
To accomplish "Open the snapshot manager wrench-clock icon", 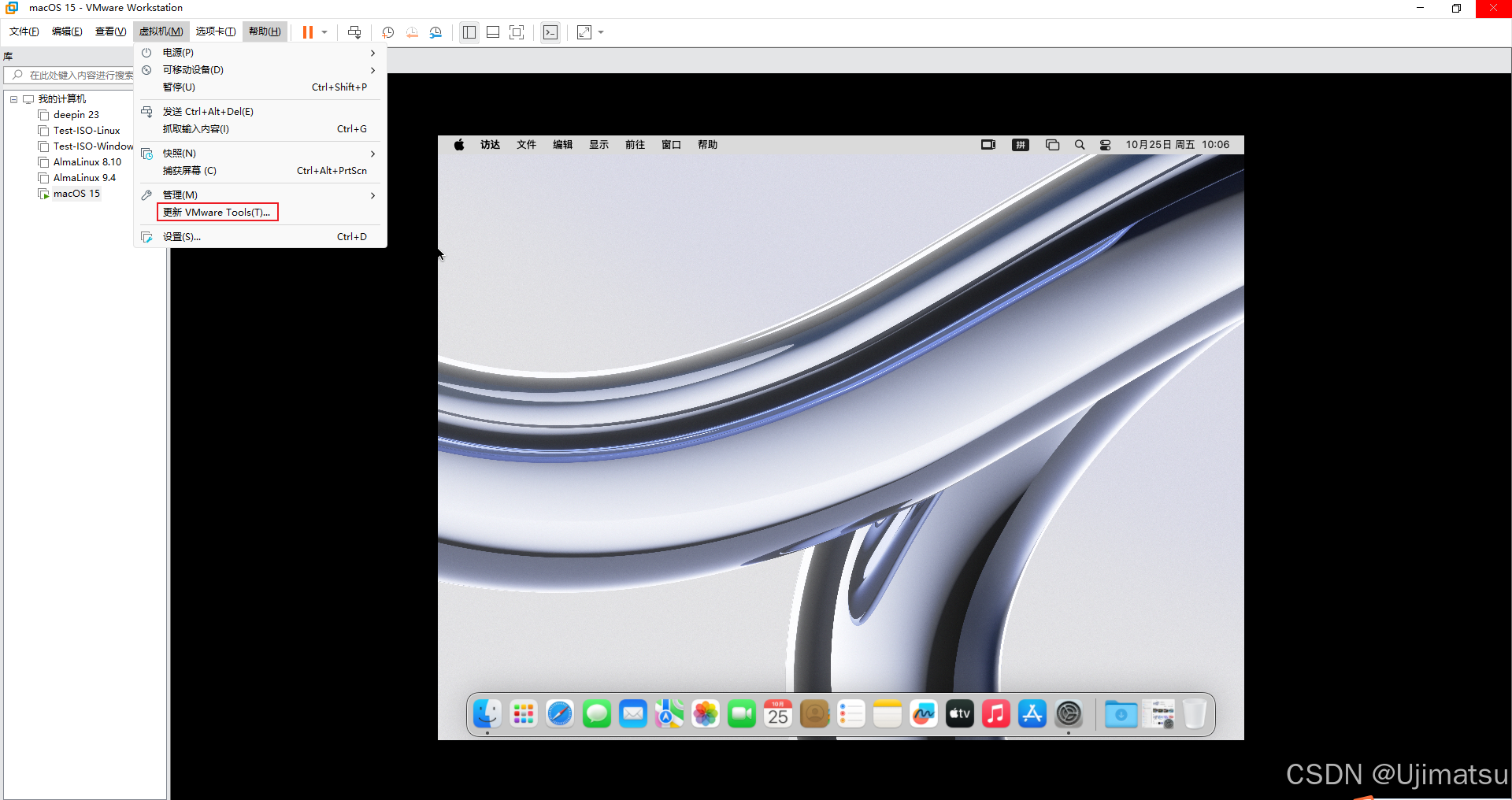I will pos(435,32).
